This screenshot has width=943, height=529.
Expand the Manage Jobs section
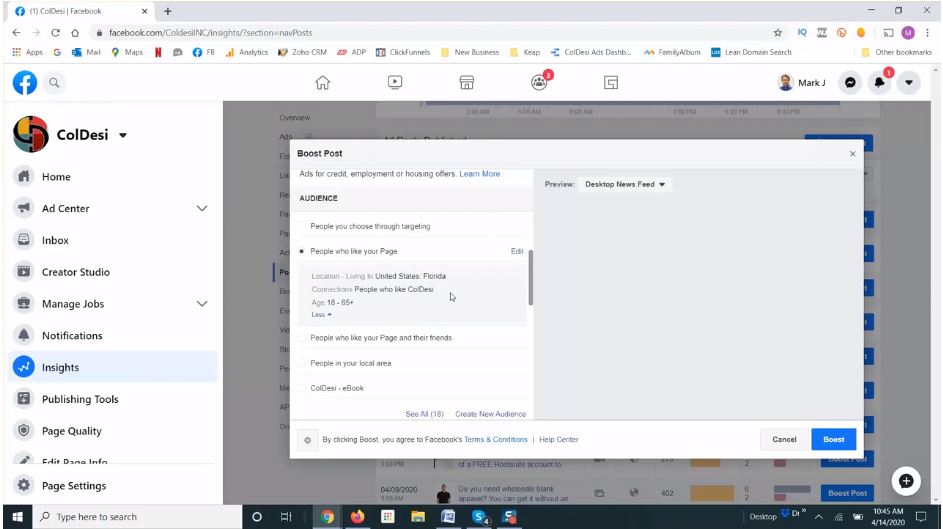[202, 304]
